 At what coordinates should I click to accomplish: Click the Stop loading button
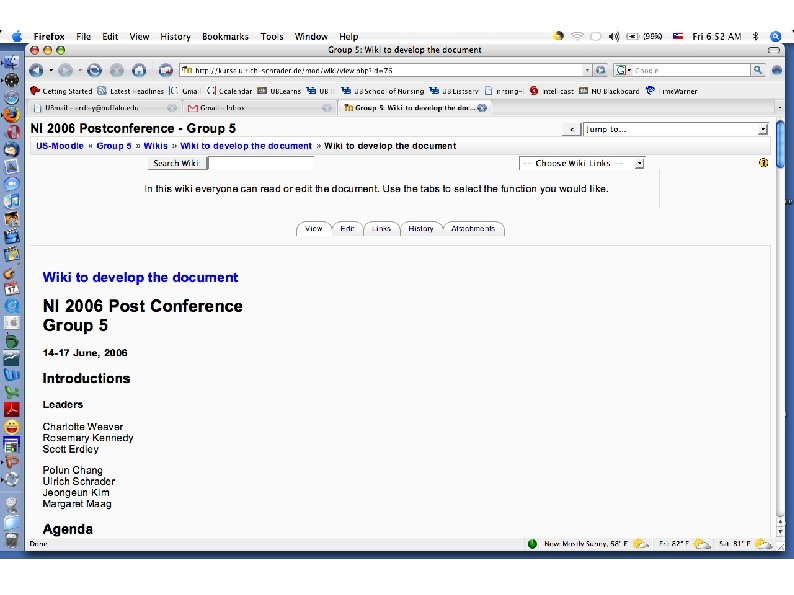pyautogui.click(x=117, y=70)
